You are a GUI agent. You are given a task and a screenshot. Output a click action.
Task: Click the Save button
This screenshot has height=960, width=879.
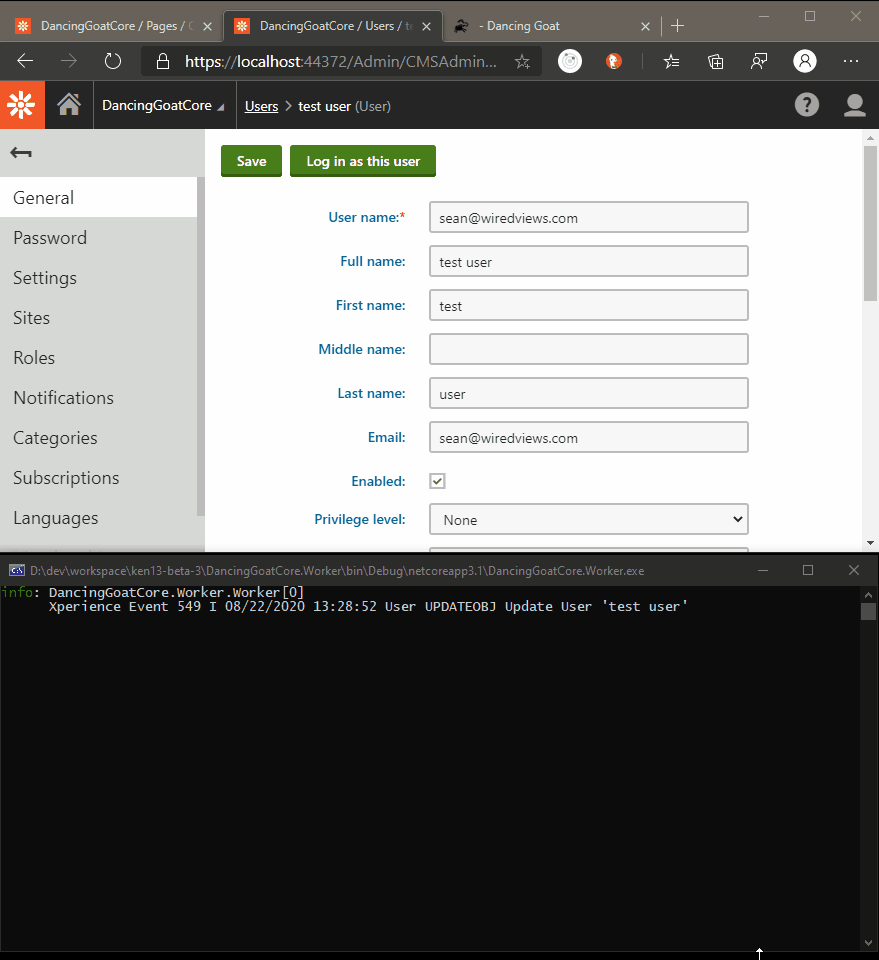(251, 161)
